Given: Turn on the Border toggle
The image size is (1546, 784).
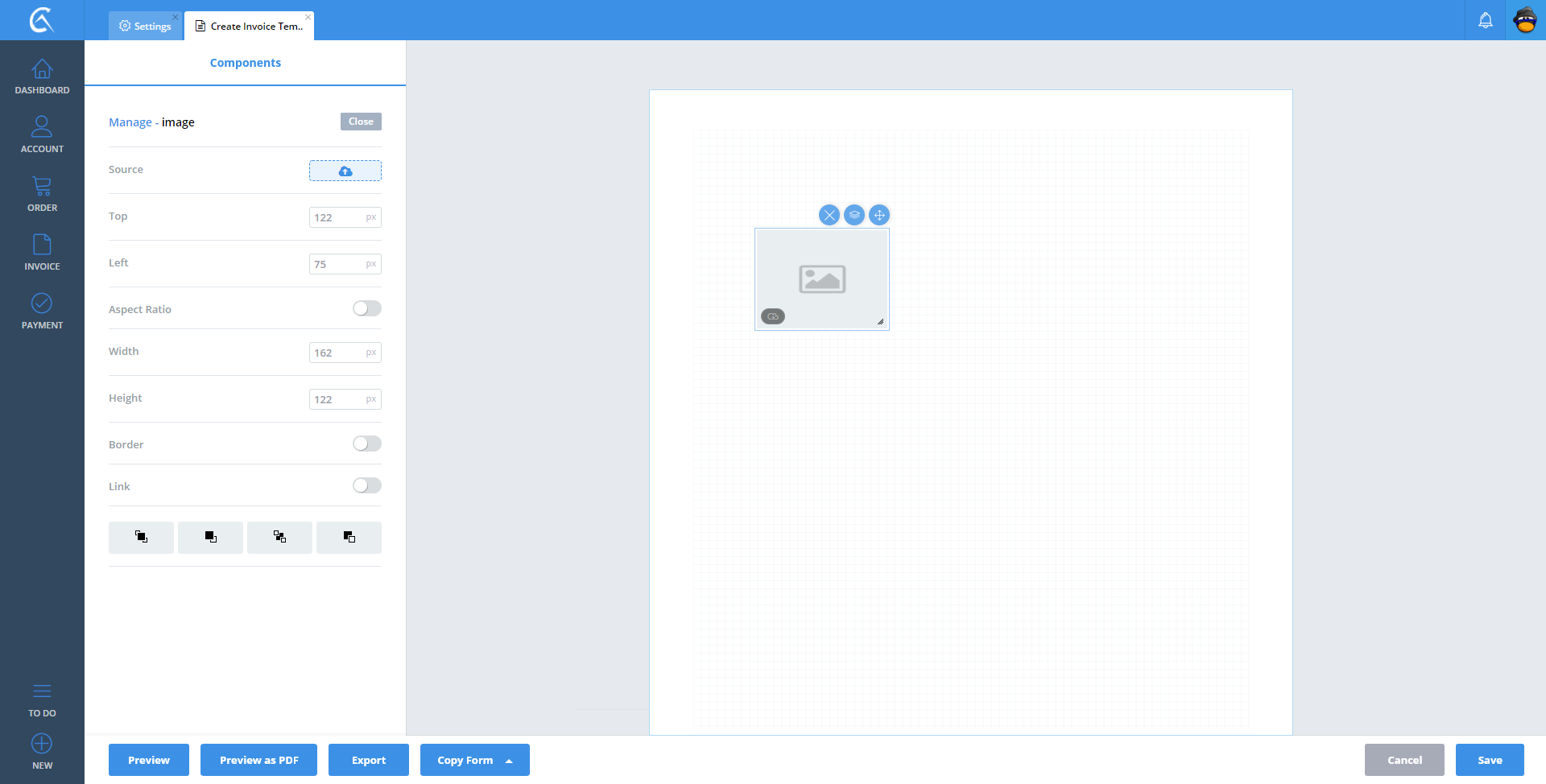Looking at the screenshot, I should point(366,444).
